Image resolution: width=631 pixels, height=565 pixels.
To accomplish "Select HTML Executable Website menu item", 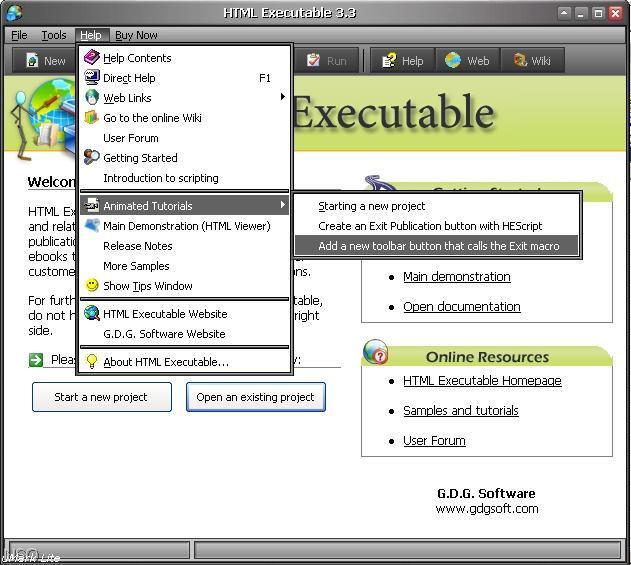I will [184, 313].
